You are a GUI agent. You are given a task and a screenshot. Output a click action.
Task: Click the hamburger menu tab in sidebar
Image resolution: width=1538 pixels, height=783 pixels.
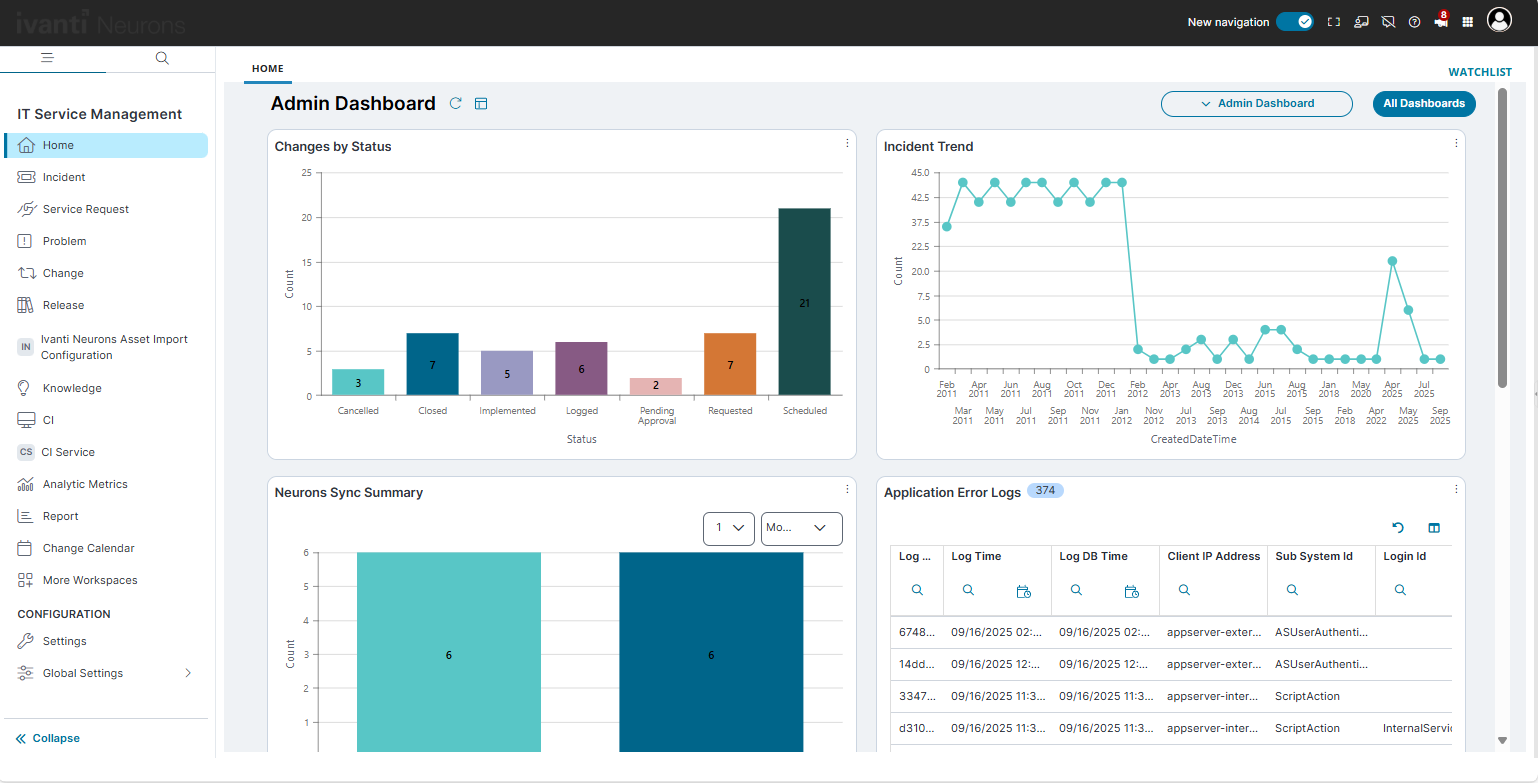47,58
